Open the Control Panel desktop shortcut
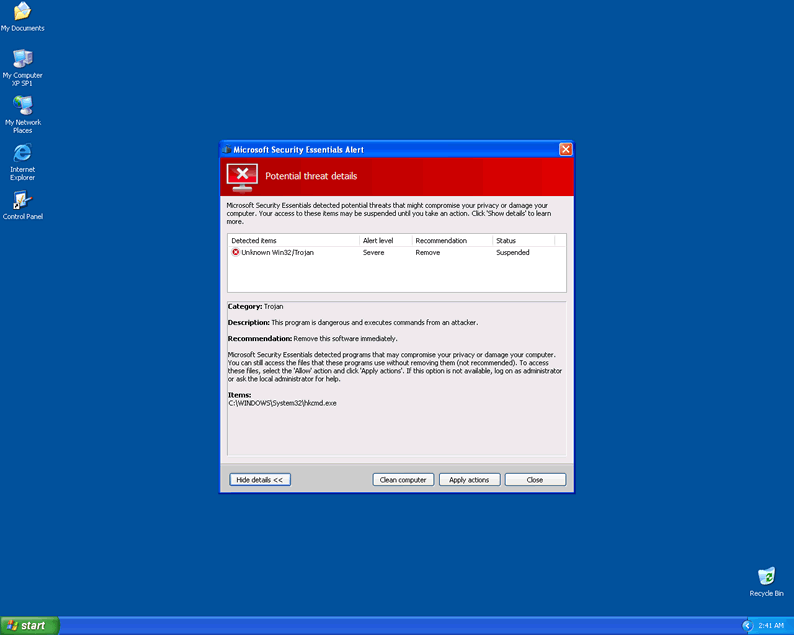Screen dimensions: 794x635 pyautogui.click(x=22, y=200)
